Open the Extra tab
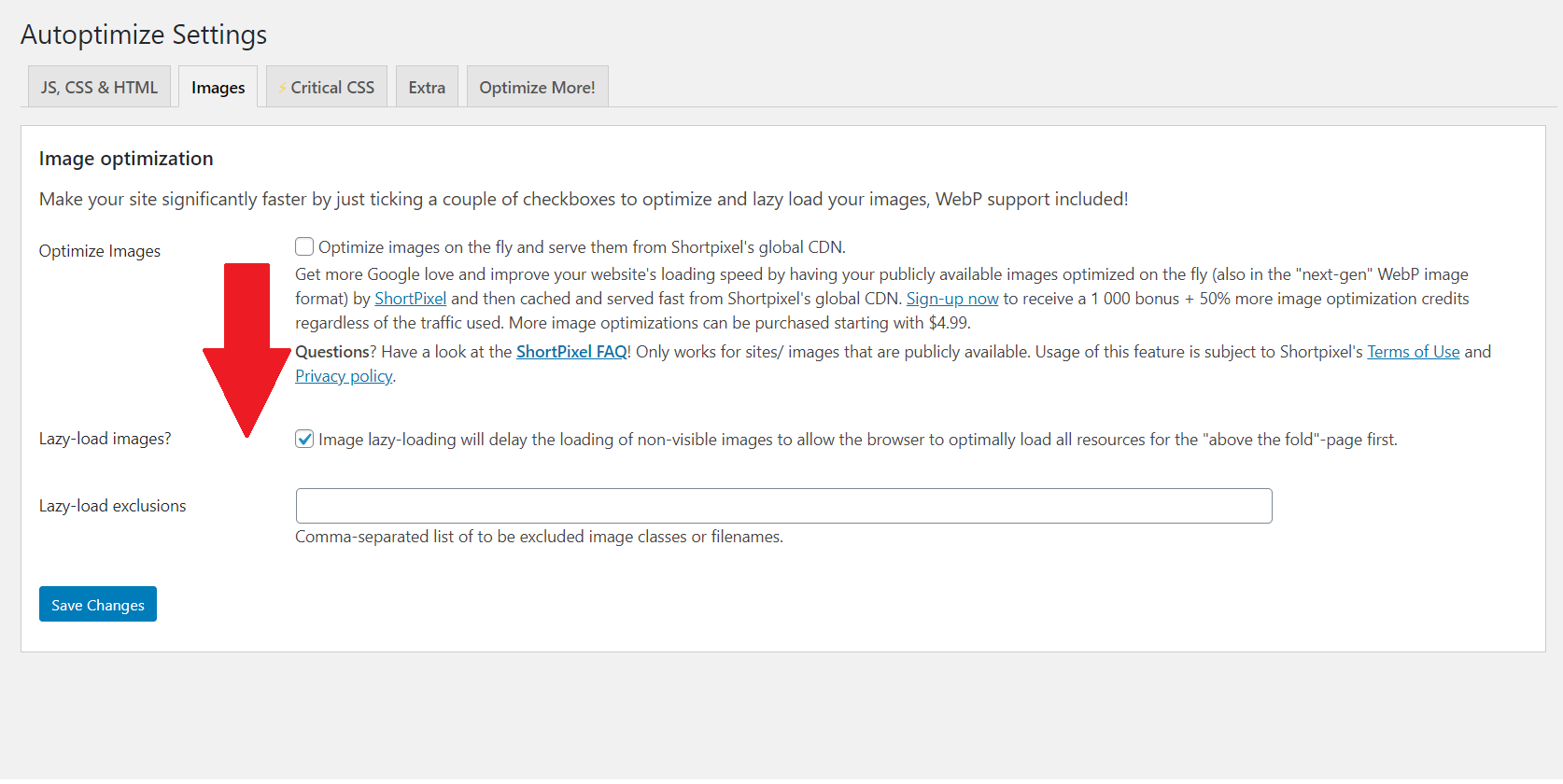This screenshot has height=784, width=1563. (427, 86)
